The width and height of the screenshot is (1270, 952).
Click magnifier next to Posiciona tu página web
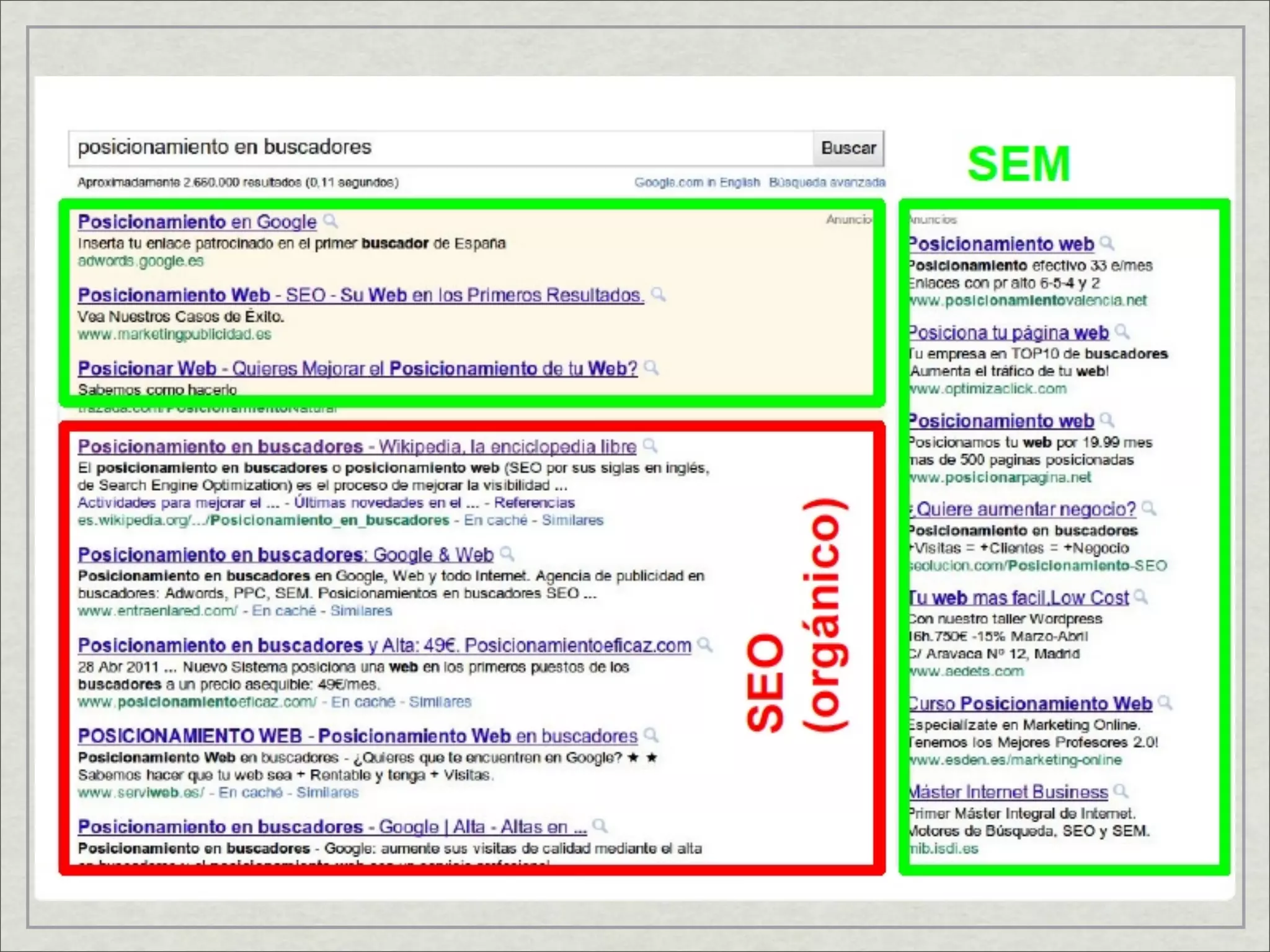pos(1122,331)
